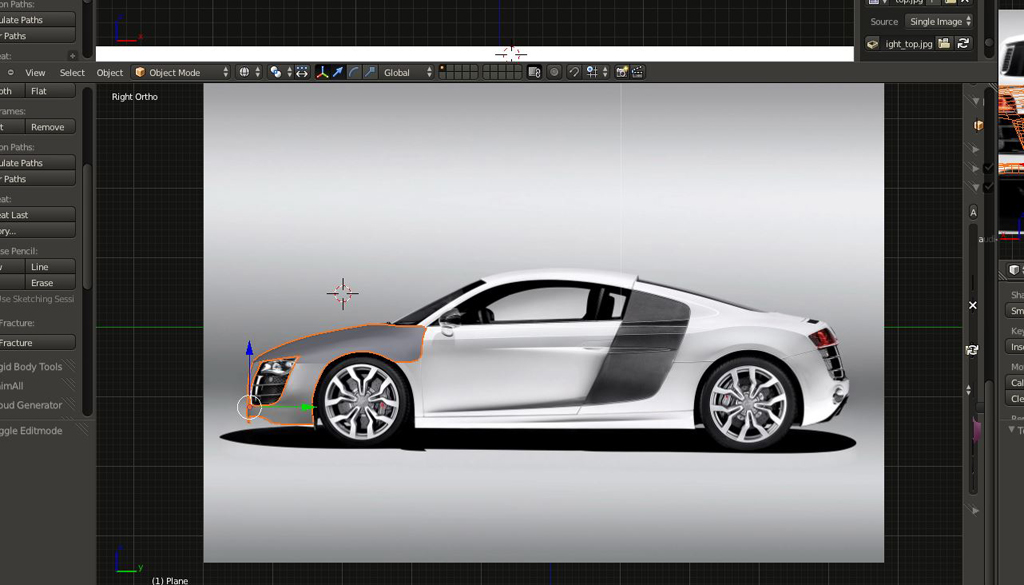Image resolution: width=1024 pixels, height=585 pixels.
Task: Click the Fracture button
Action: coord(37,342)
